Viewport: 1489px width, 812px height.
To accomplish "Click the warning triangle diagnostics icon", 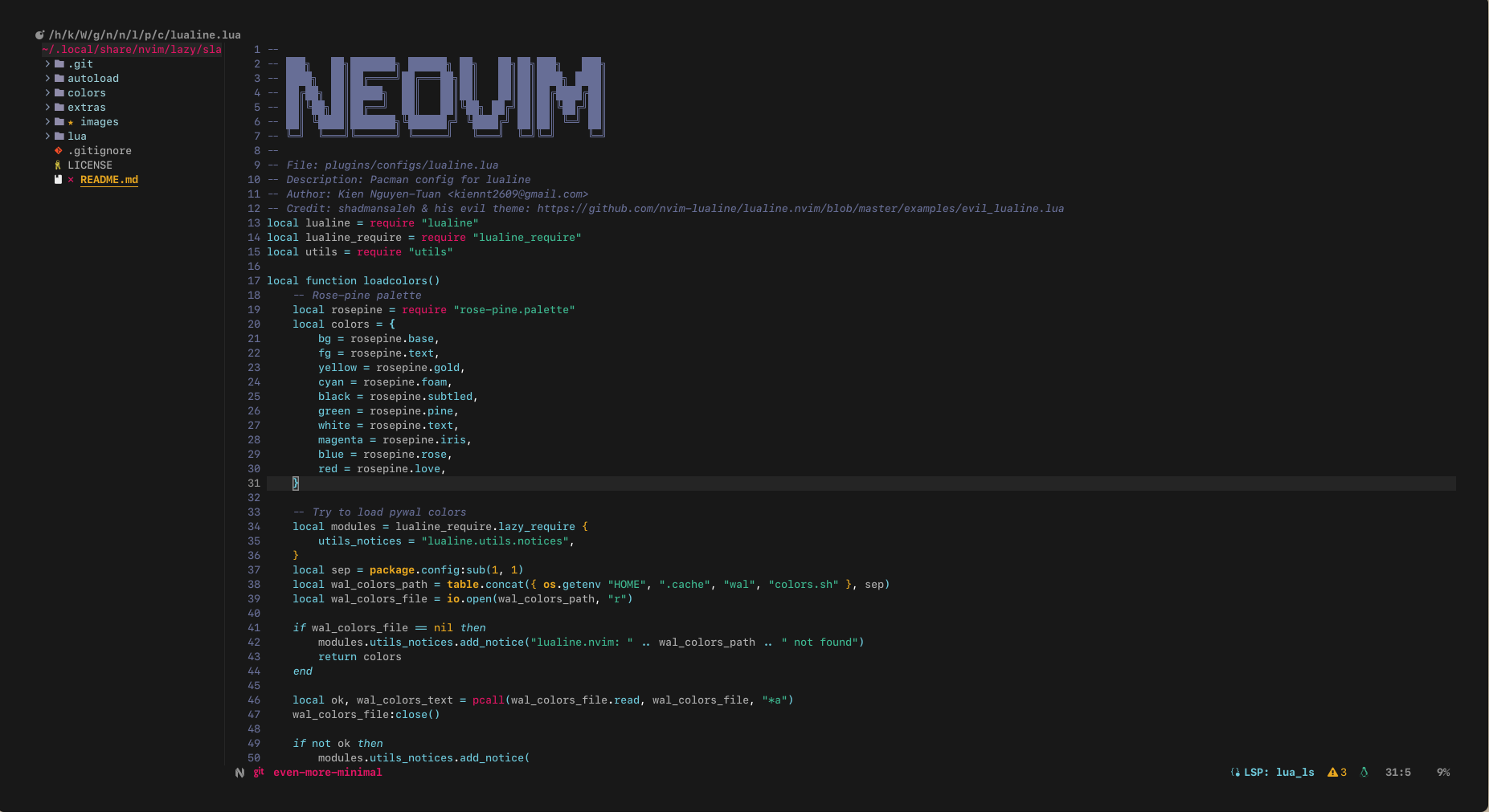I will [1332, 773].
